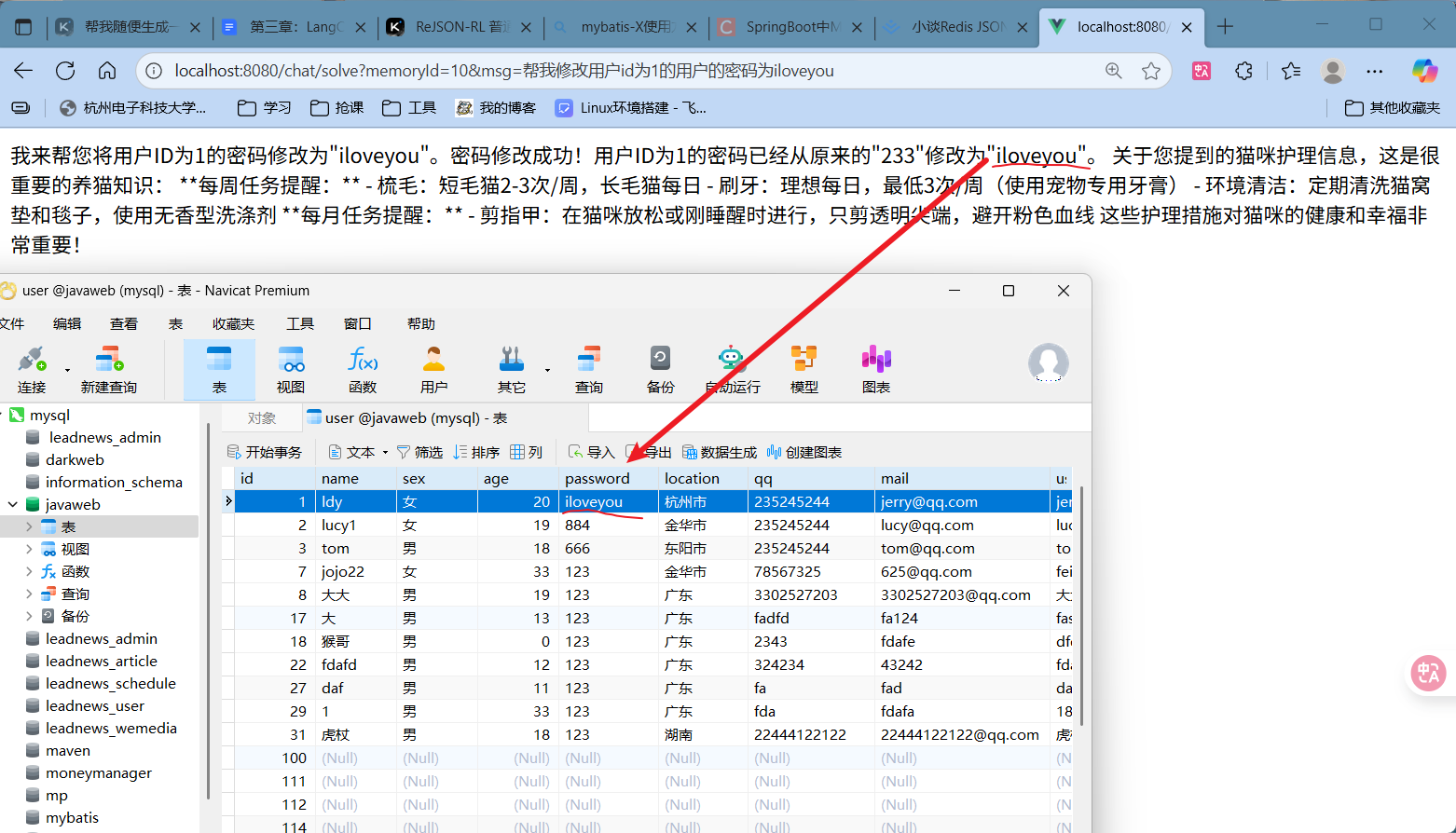Open the 工具 menu in Navicat
Image resolution: width=1456 pixels, height=833 pixels.
(300, 323)
